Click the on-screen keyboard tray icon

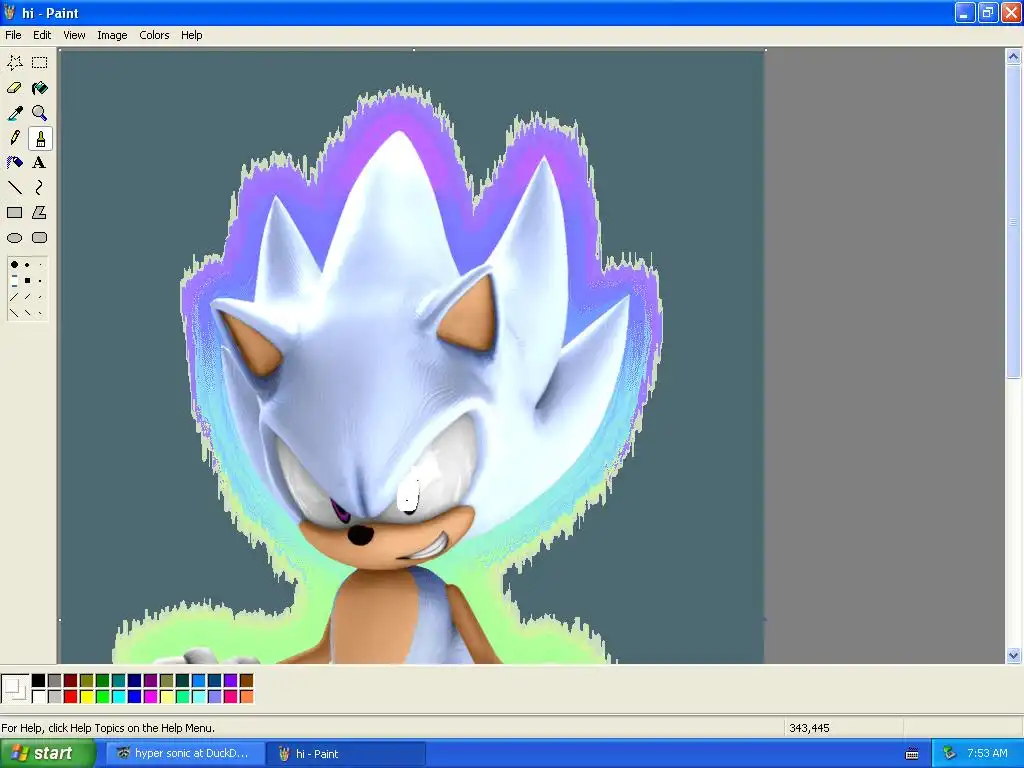coord(912,754)
